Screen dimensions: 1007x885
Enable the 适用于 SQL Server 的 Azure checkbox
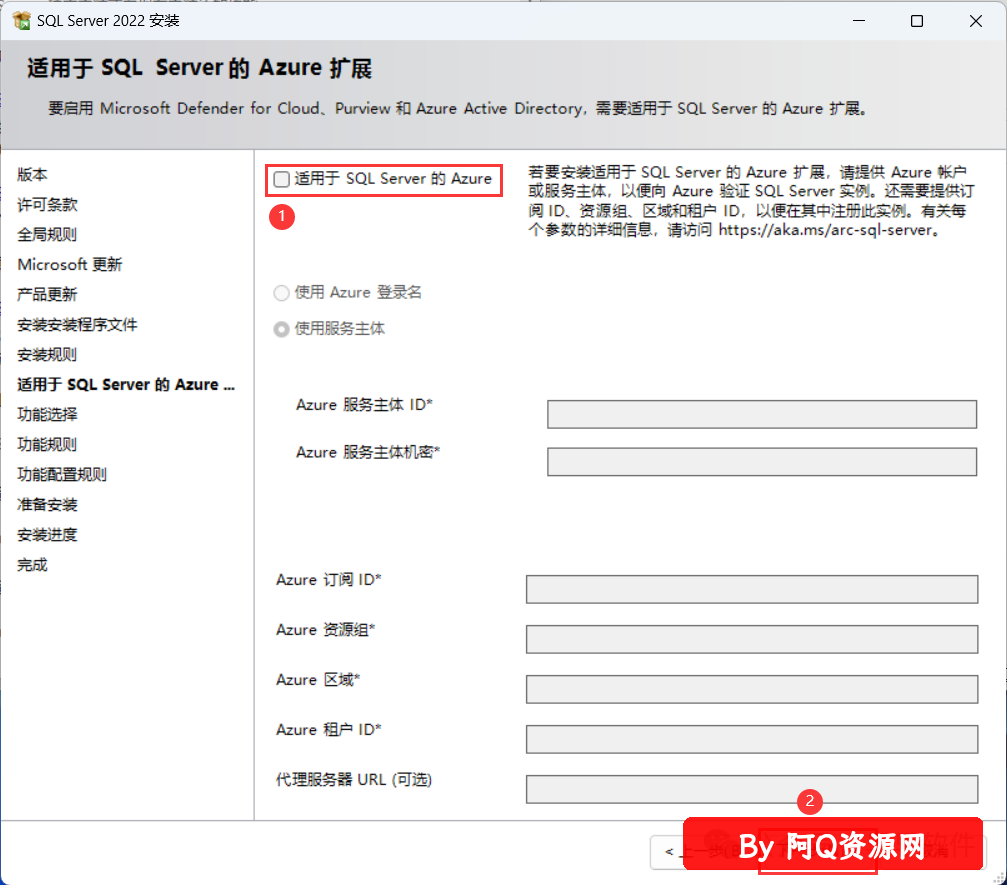point(281,179)
